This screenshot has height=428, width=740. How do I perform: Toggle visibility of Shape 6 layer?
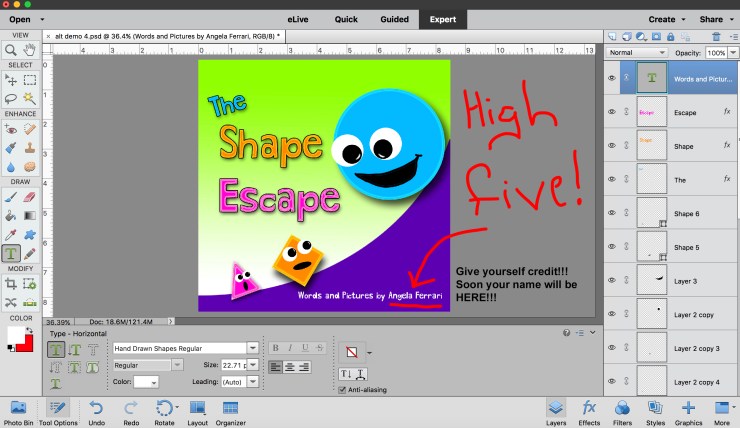point(611,214)
